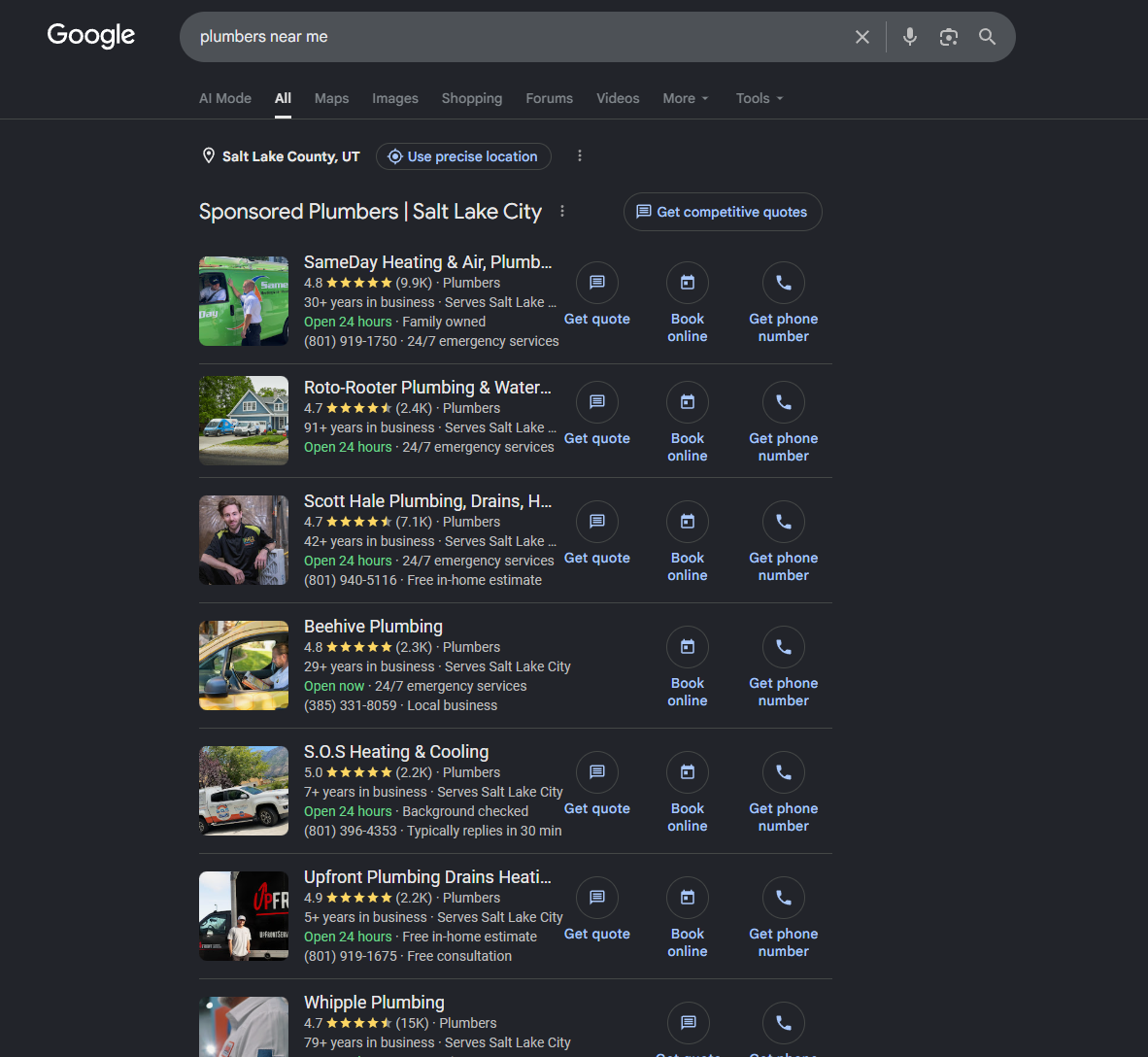Click S.O.S white truck thumbnail

pos(244,791)
